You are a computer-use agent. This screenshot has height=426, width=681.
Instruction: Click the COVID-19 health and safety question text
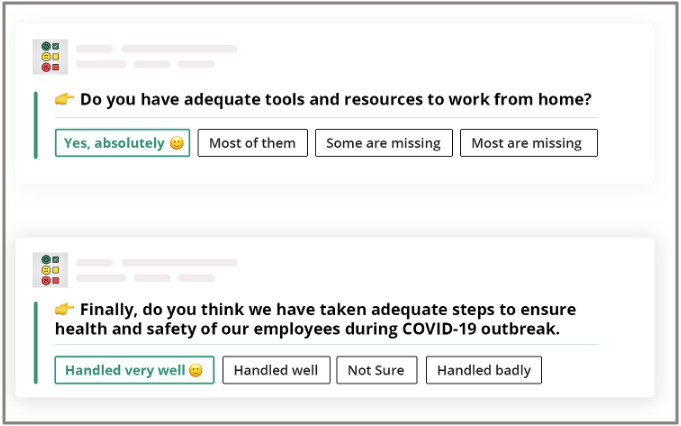(x=315, y=319)
